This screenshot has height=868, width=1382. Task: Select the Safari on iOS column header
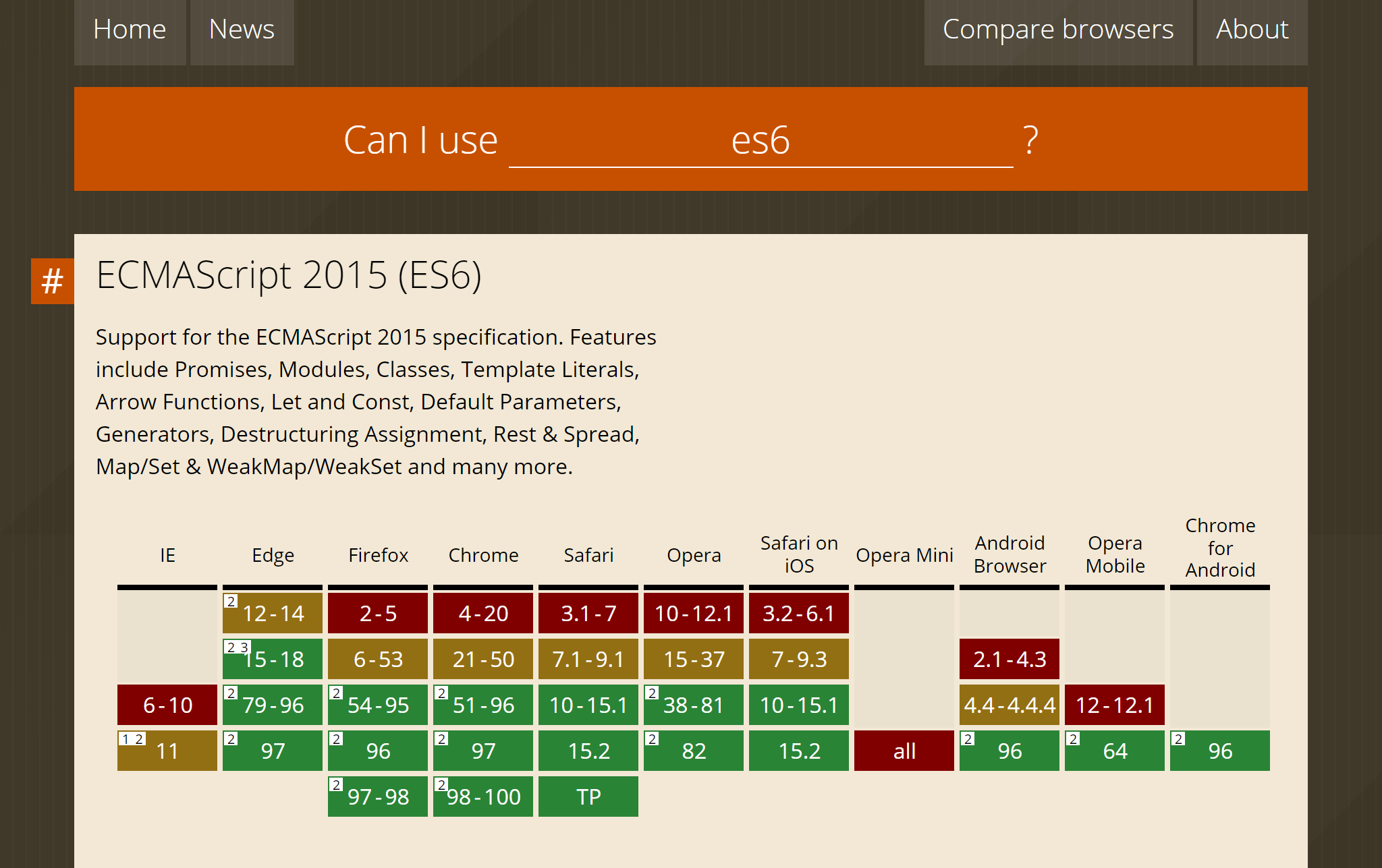point(799,554)
